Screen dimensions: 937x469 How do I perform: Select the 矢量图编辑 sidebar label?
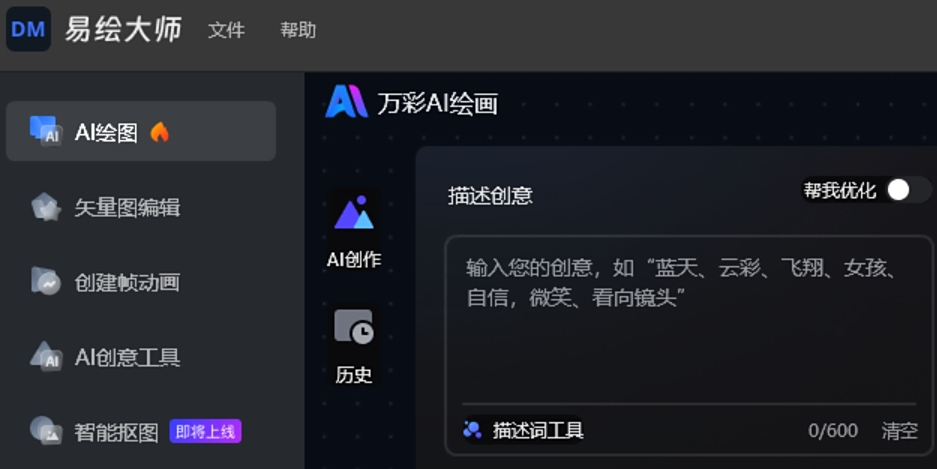pos(127,207)
